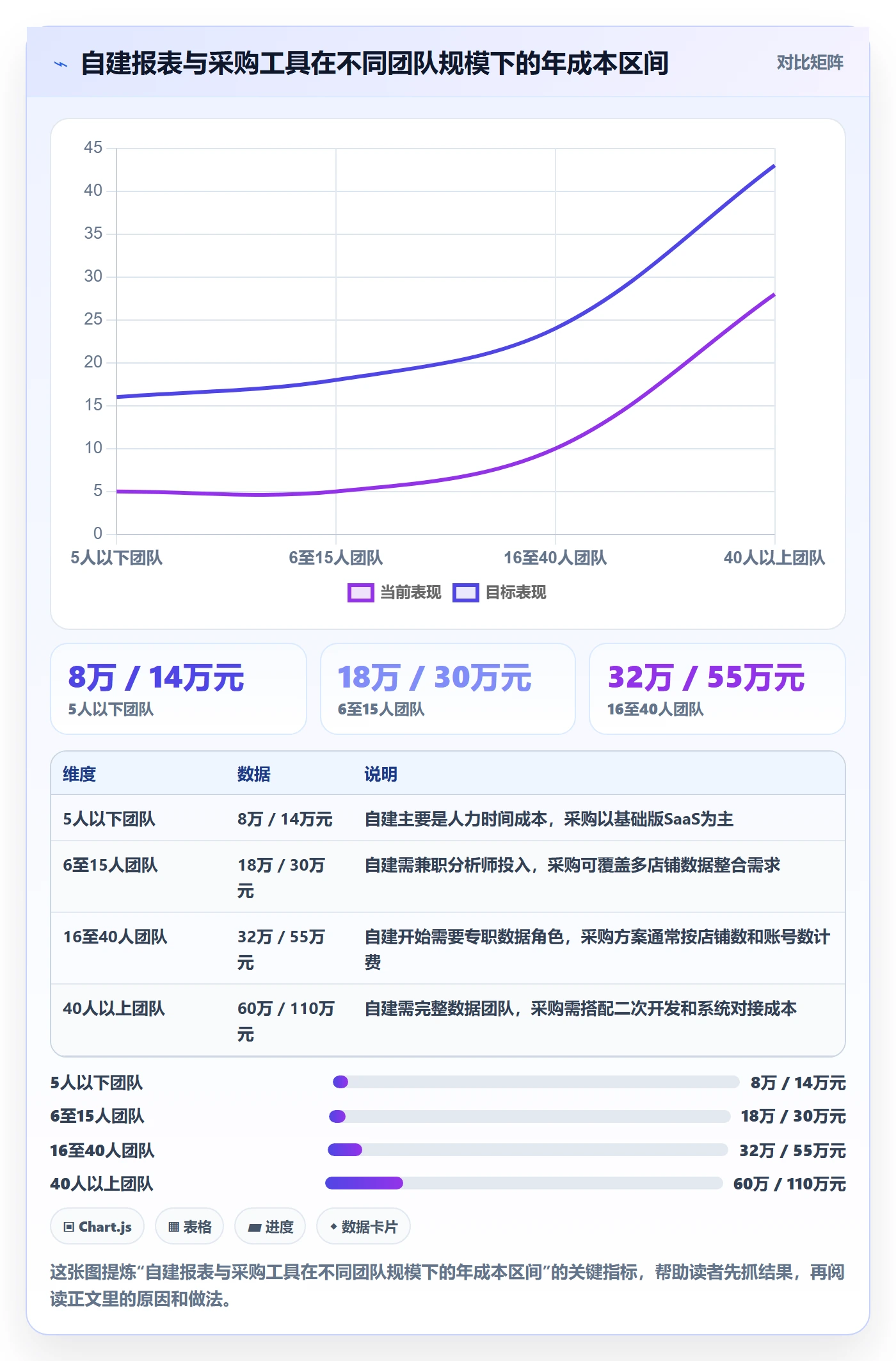The image size is (896, 1361).
Task: Click the 当前表现 legend label text
Action: [x=411, y=593]
